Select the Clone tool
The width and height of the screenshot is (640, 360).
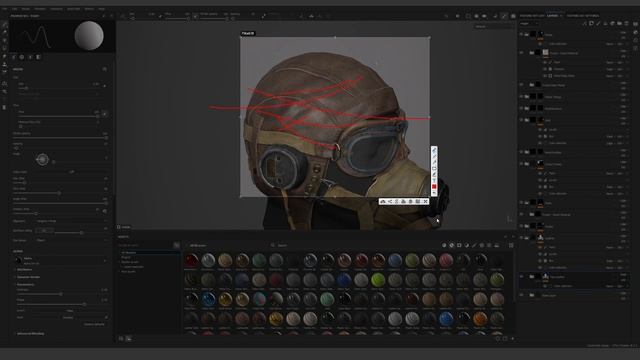click(x=4, y=65)
